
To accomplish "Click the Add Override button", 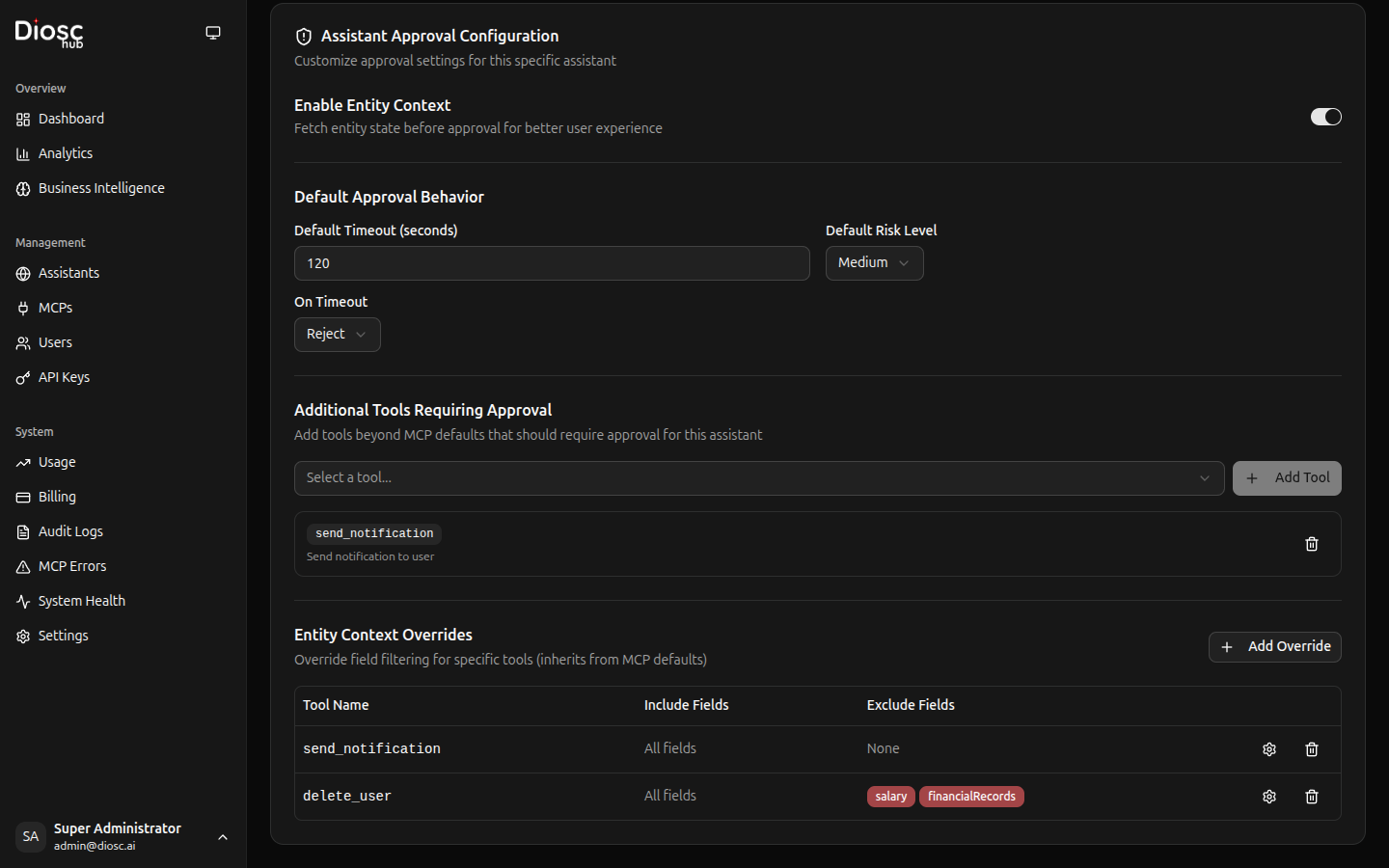I will [1274, 647].
